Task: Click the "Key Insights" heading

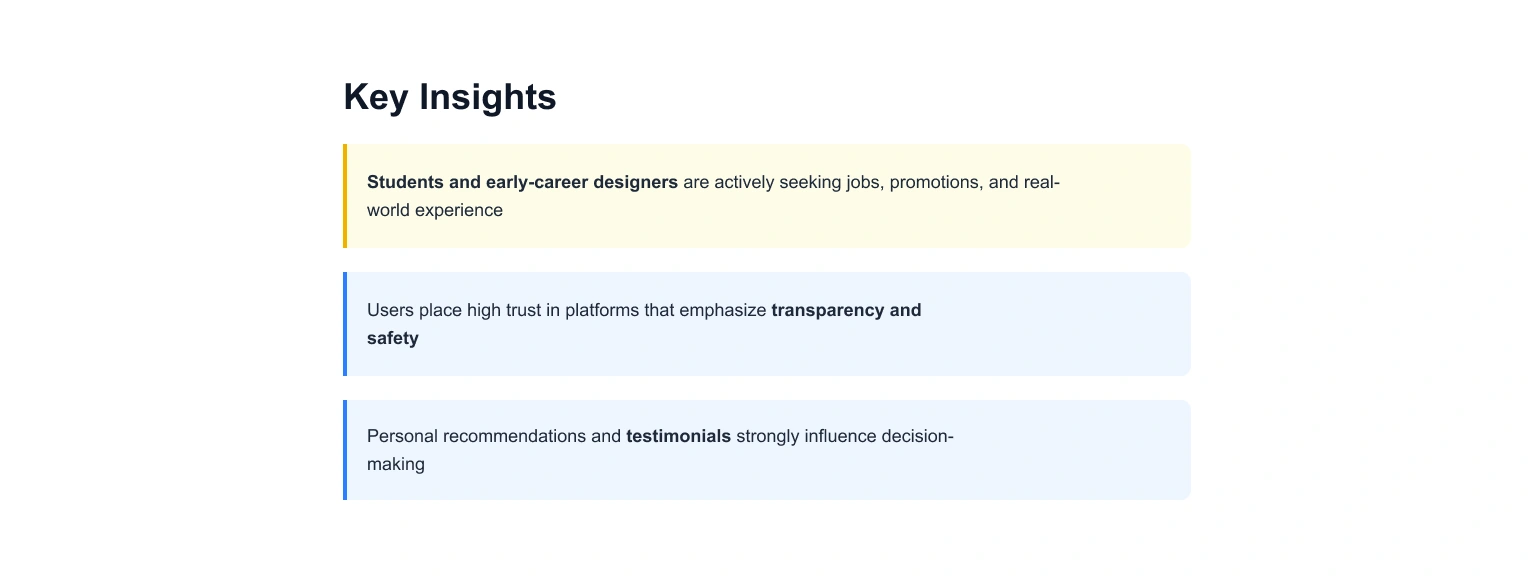Action: pyautogui.click(x=450, y=97)
